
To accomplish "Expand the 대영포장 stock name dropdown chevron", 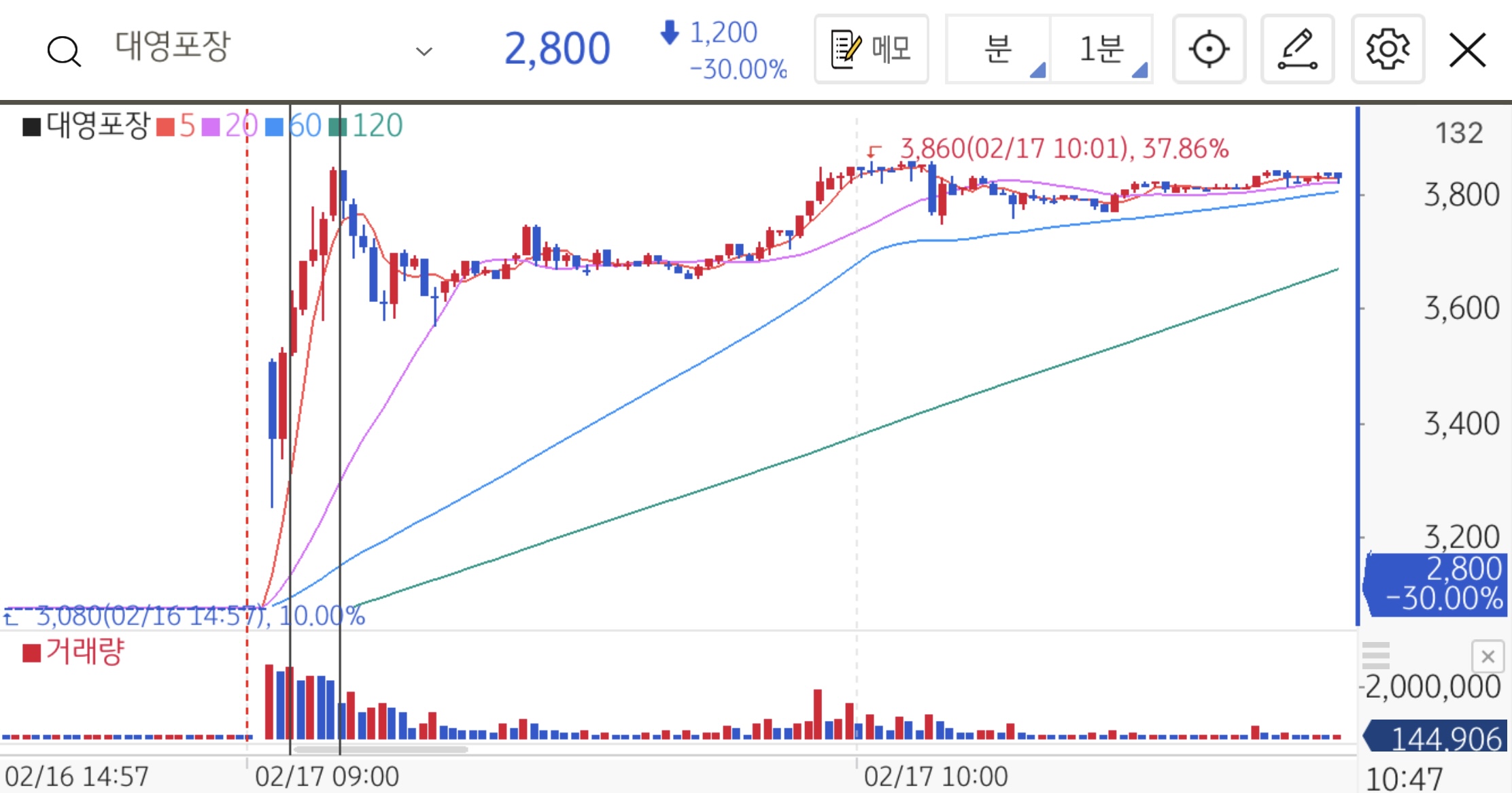I will (424, 52).
